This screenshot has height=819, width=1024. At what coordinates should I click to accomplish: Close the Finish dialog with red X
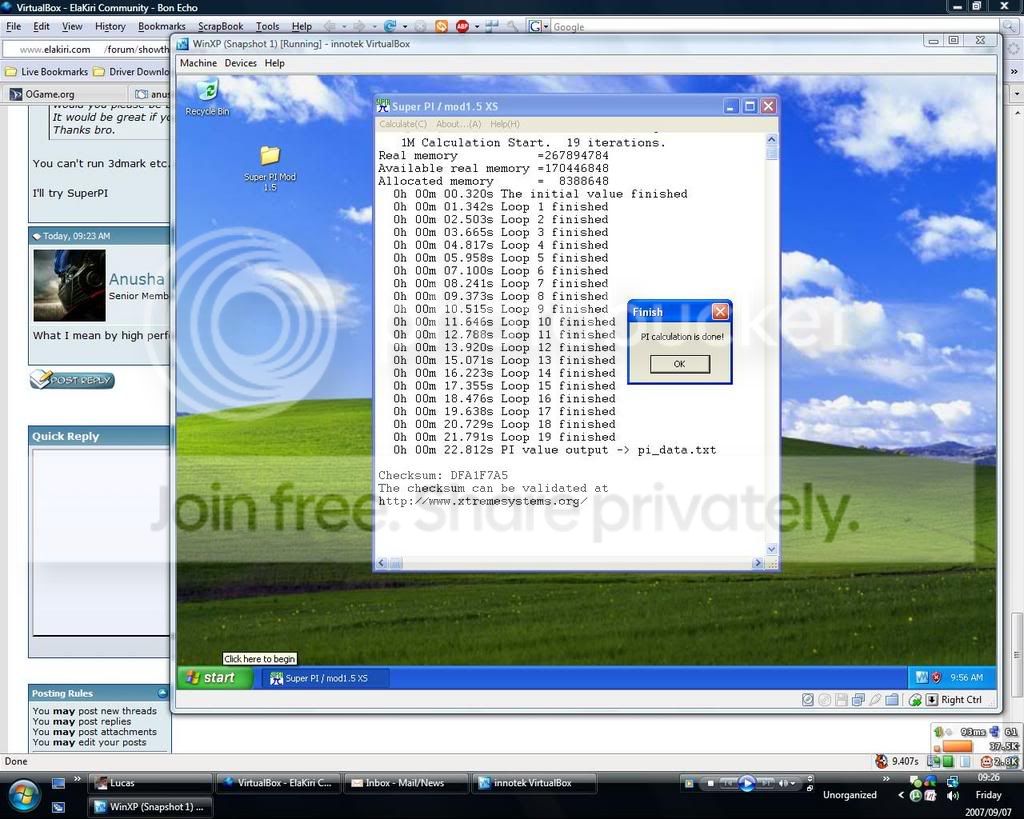tap(720, 312)
